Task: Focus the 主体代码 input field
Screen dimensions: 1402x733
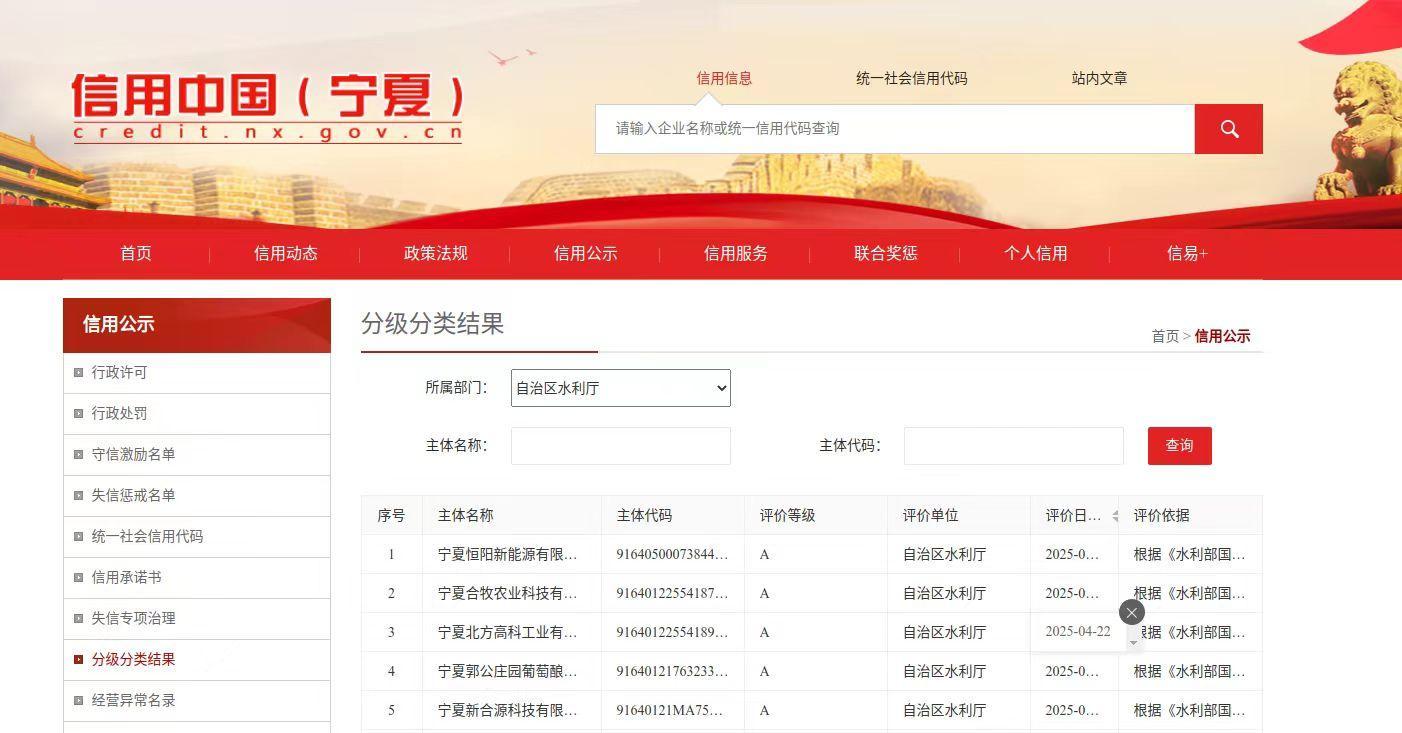Action: pos(1013,446)
